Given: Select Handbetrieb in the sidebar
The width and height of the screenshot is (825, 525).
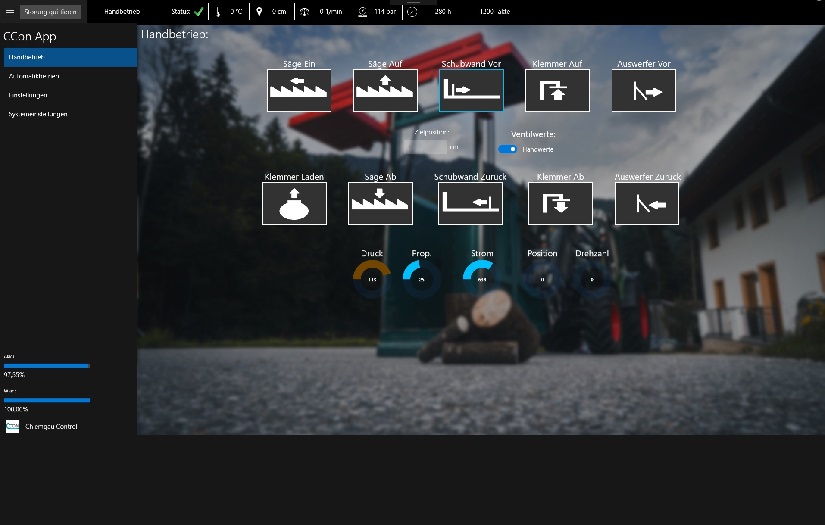Looking at the screenshot, I should [x=70, y=57].
